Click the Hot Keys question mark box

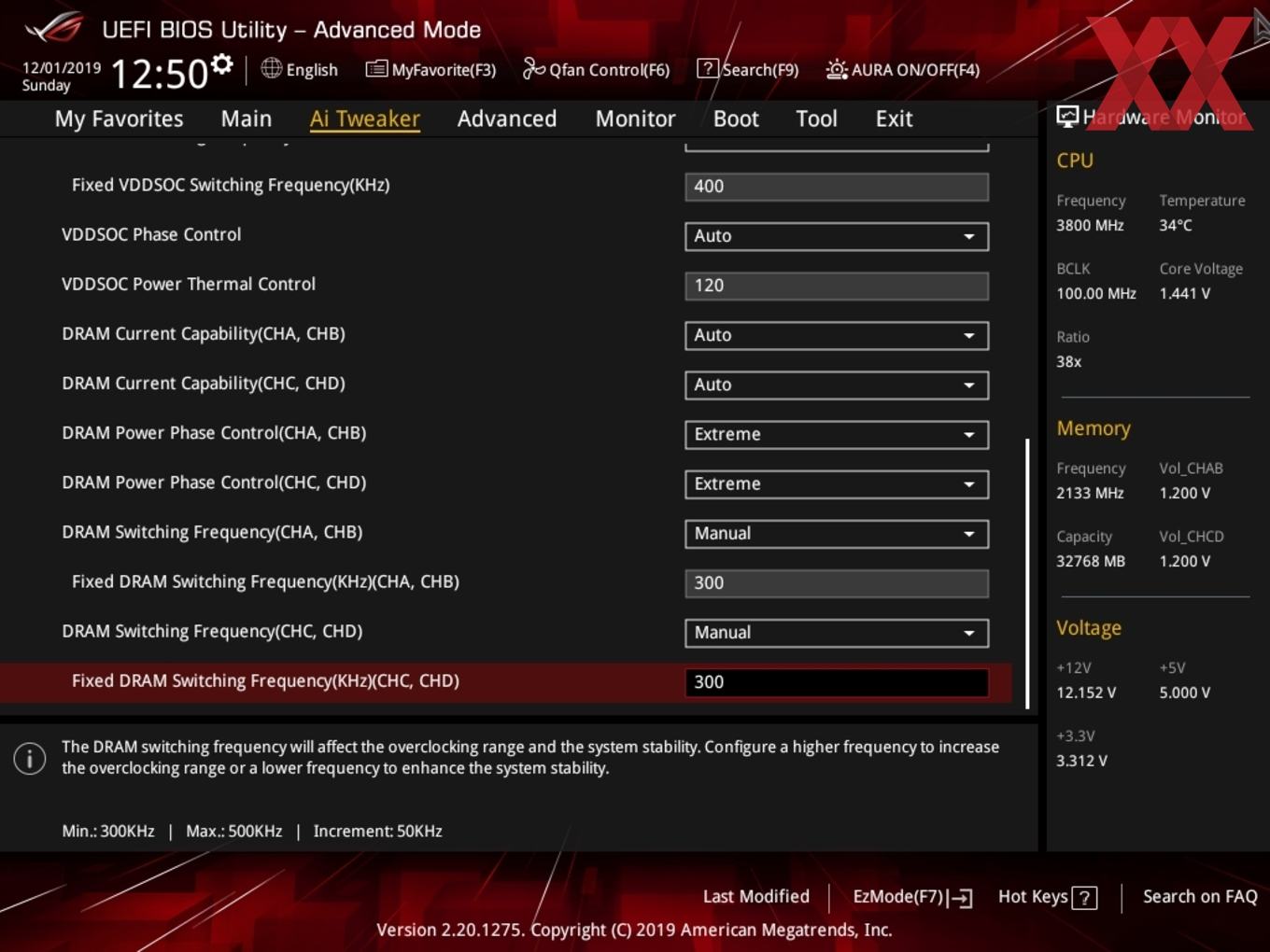[x=1084, y=898]
